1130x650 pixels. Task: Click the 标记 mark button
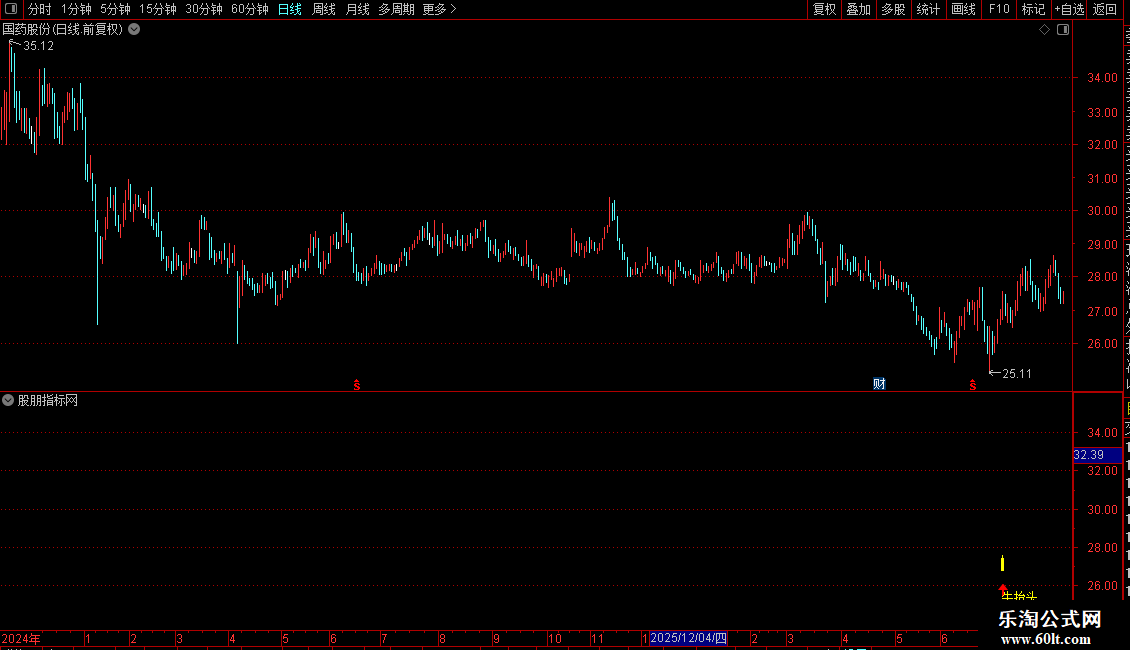point(1033,9)
